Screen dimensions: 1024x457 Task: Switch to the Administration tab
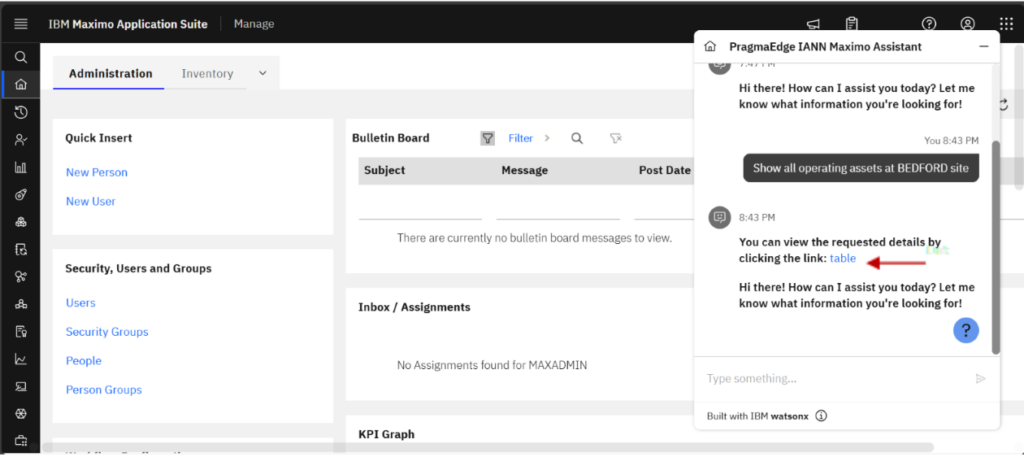[110, 74]
